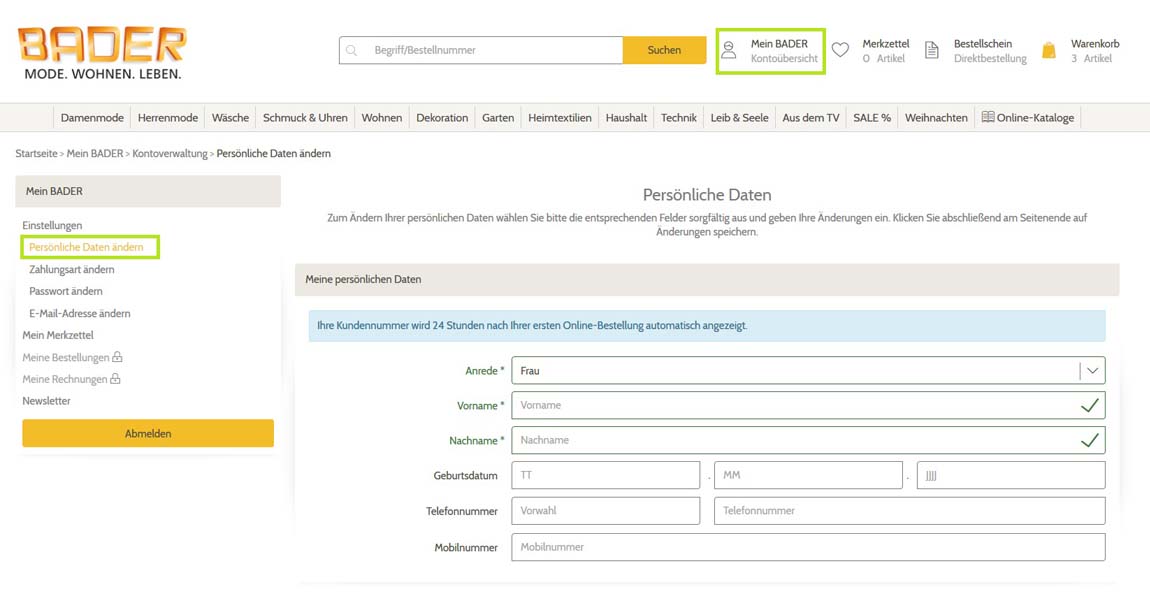Click the lock icon beside Meine Rechnungen

pos(115,379)
